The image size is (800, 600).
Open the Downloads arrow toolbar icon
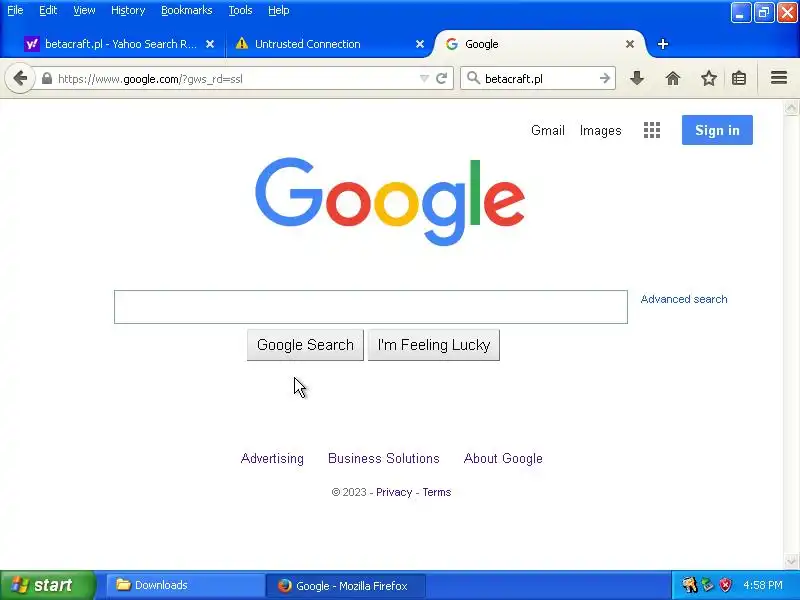click(637, 78)
